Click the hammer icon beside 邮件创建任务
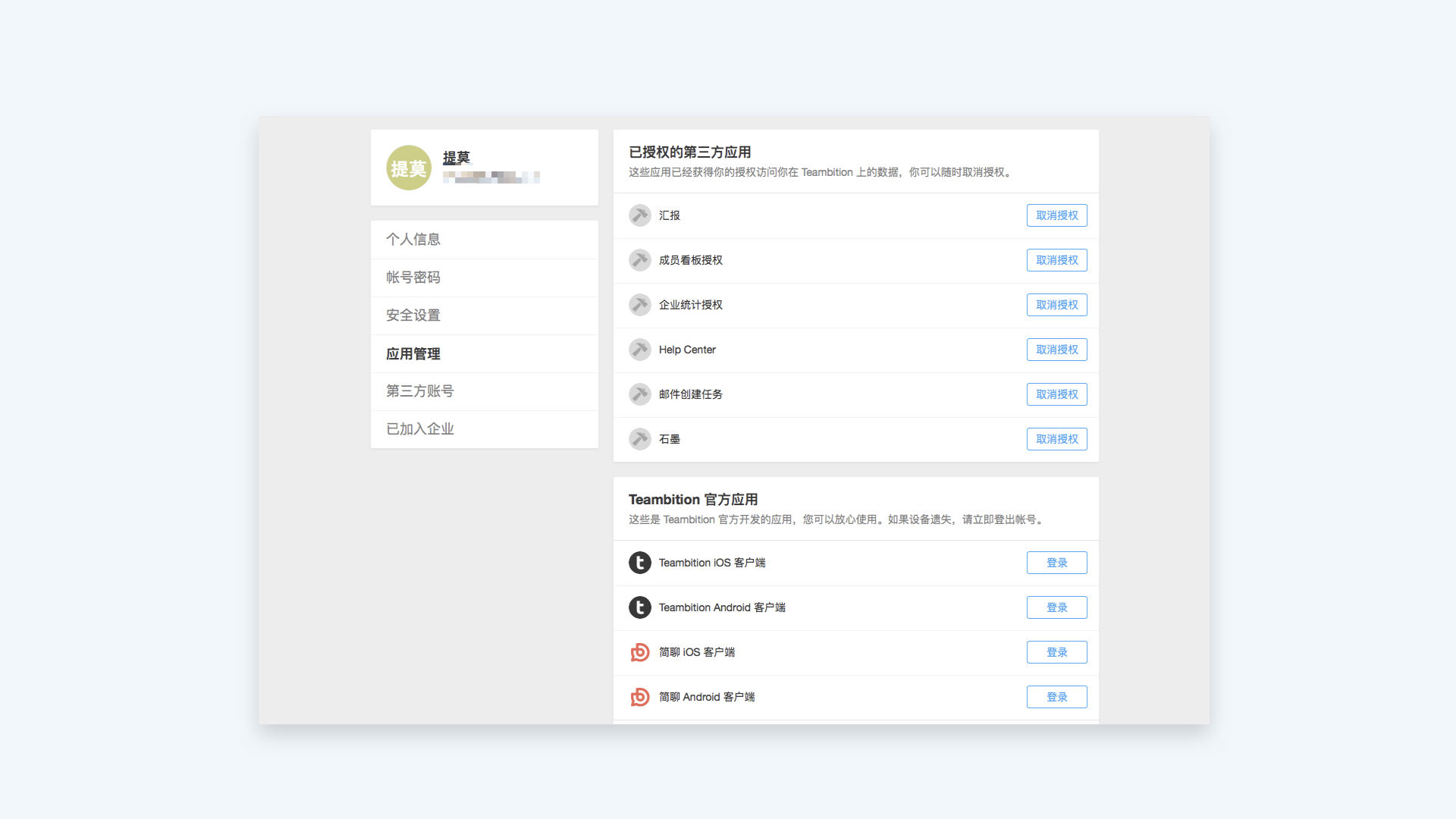 (x=640, y=394)
